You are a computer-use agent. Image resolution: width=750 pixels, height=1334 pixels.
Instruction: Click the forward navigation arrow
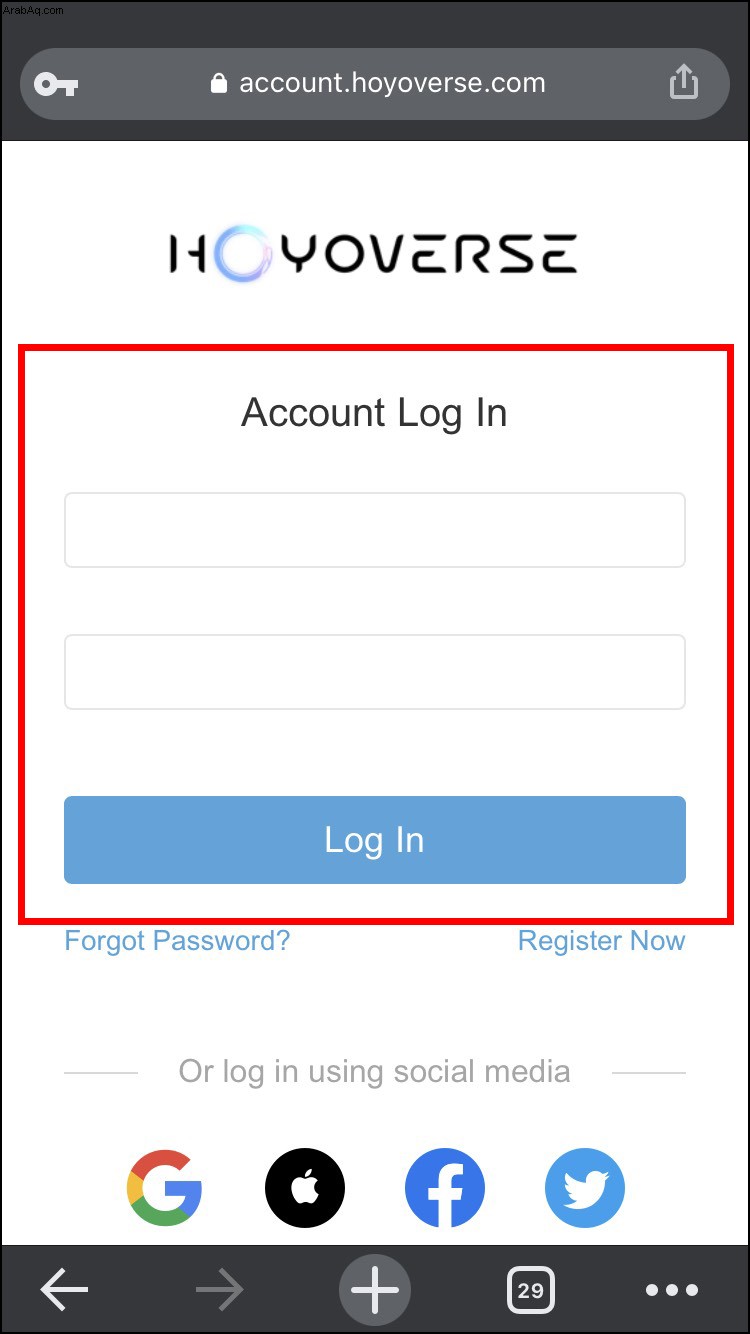[x=220, y=1290]
